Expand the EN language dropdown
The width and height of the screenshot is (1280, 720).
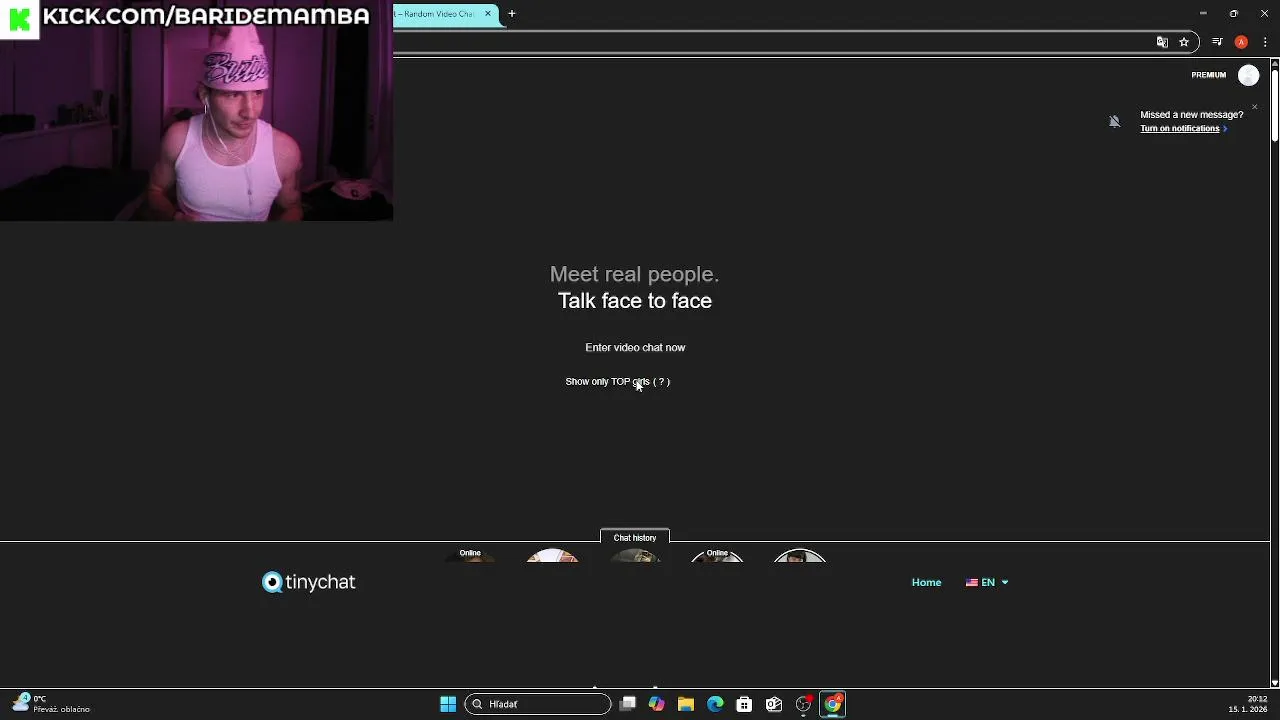(987, 582)
